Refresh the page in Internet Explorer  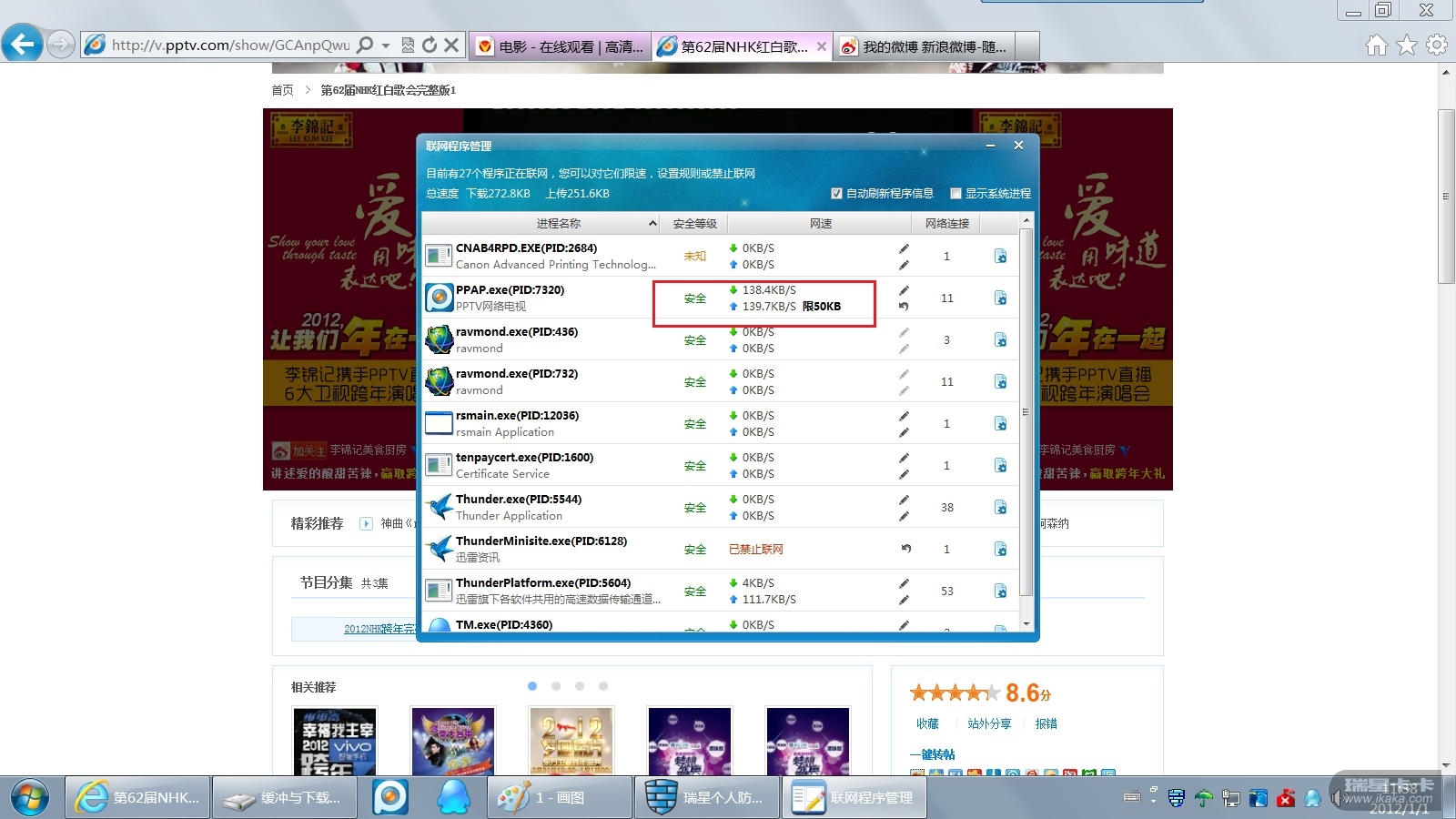point(430,45)
